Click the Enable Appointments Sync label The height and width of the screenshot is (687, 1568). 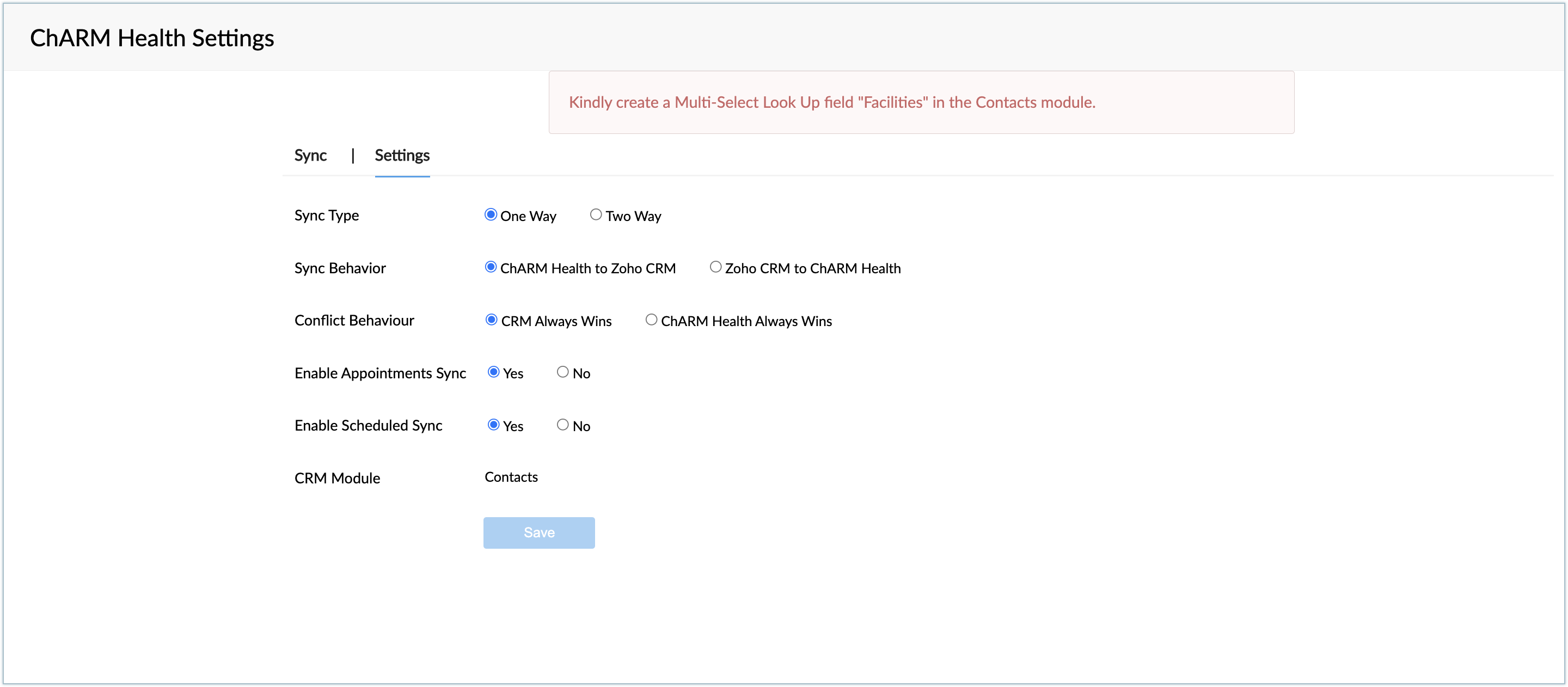pos(380,373)
